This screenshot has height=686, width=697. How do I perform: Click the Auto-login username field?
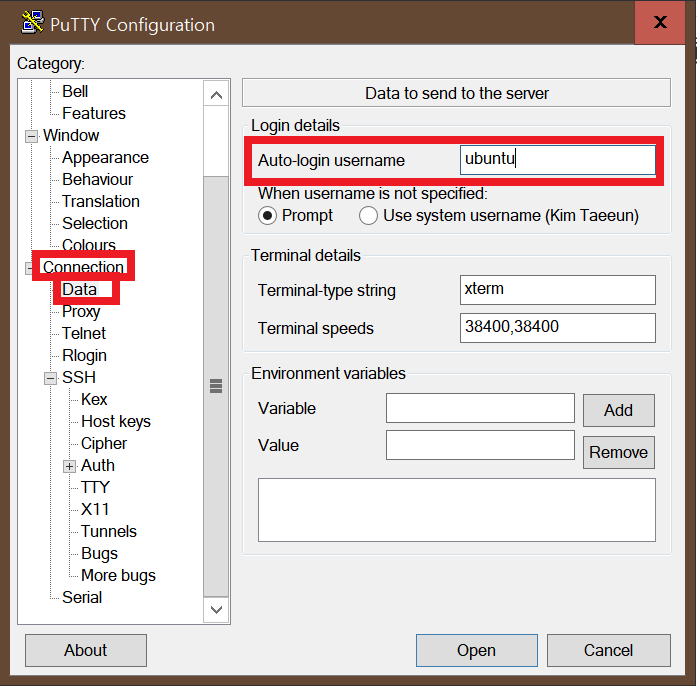coord(557,160)
